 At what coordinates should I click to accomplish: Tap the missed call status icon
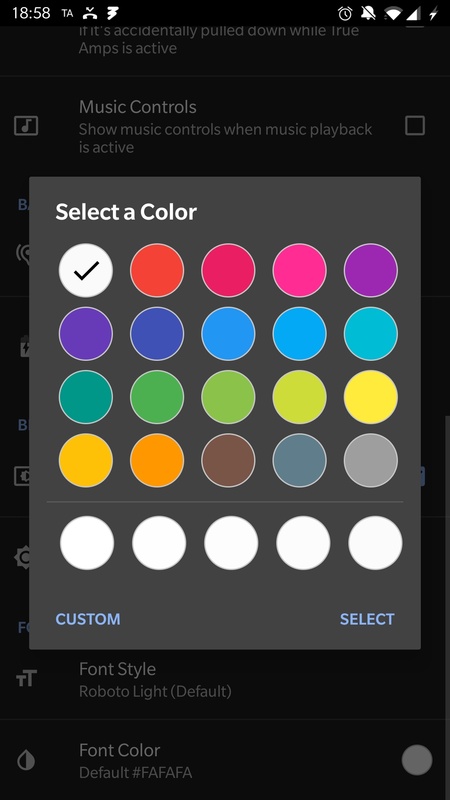tap(90, 13)
